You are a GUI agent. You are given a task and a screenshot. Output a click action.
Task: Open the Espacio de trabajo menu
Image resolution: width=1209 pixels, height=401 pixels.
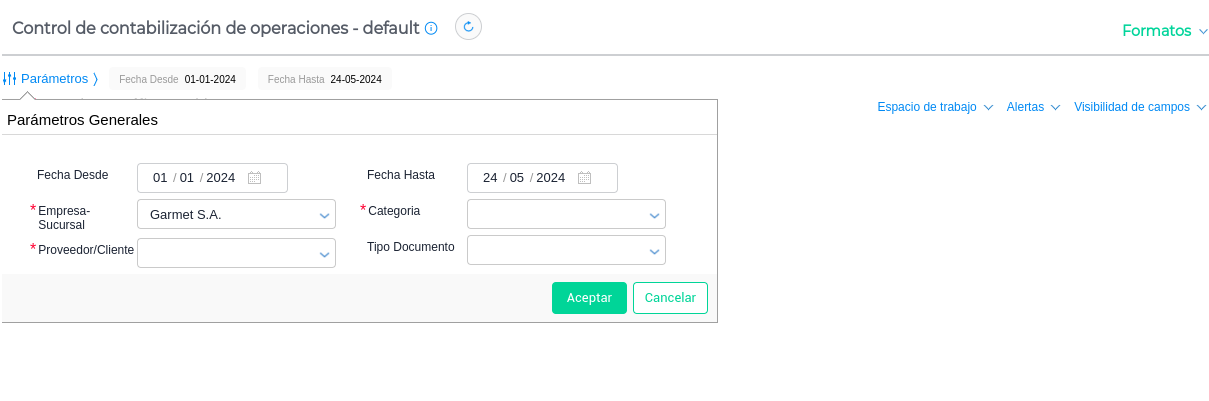tap(934, 107)
